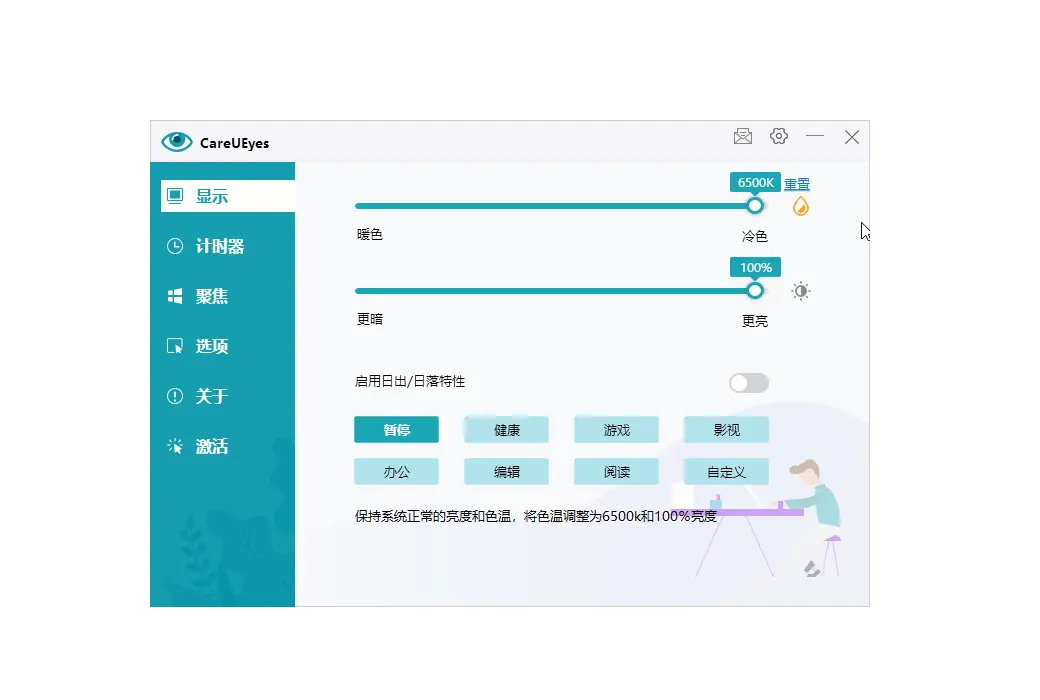Viewport: 1040px width, 700px height.
Task: Click the monitor icon beside 显示
Action: tap(175, 196)
